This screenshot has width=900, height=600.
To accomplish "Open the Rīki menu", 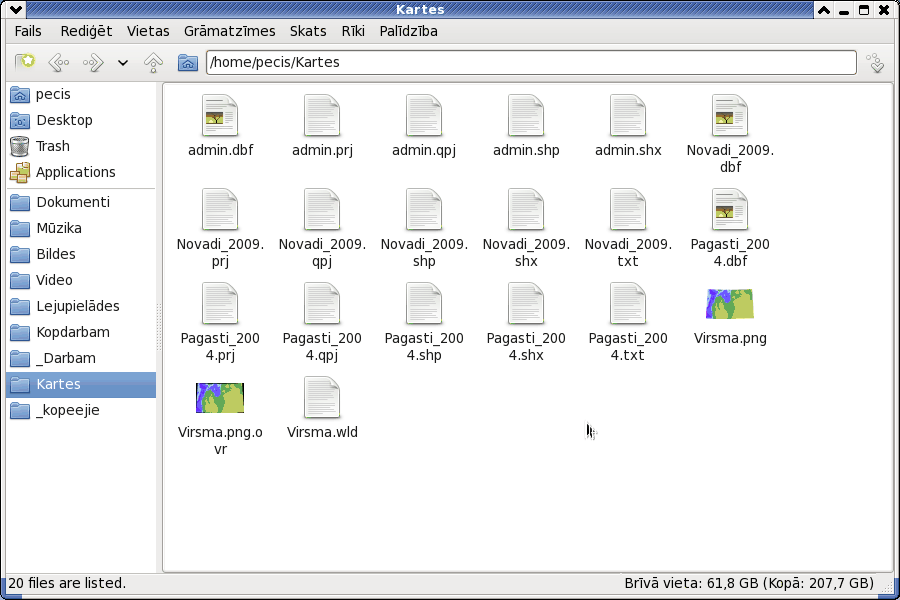I will (x=353, y=31).
